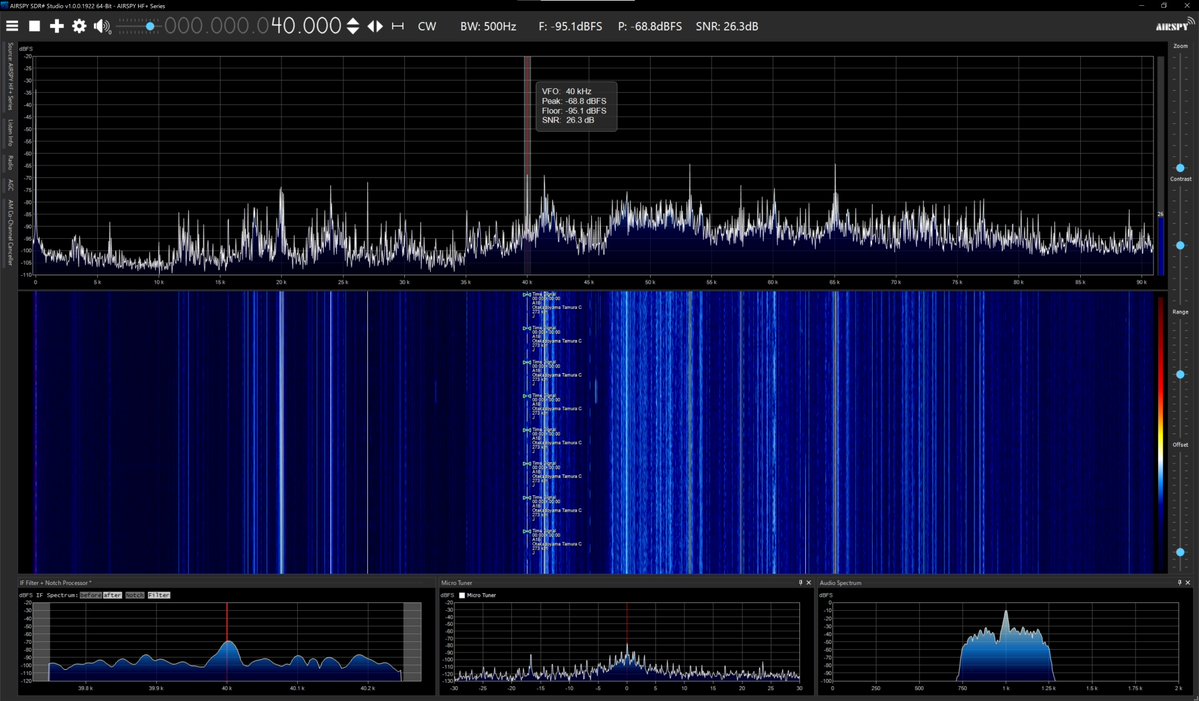The image size is (1199, 701).
Task: Click the Filter button in IF Spectrum
Action: tap(160, 595)
